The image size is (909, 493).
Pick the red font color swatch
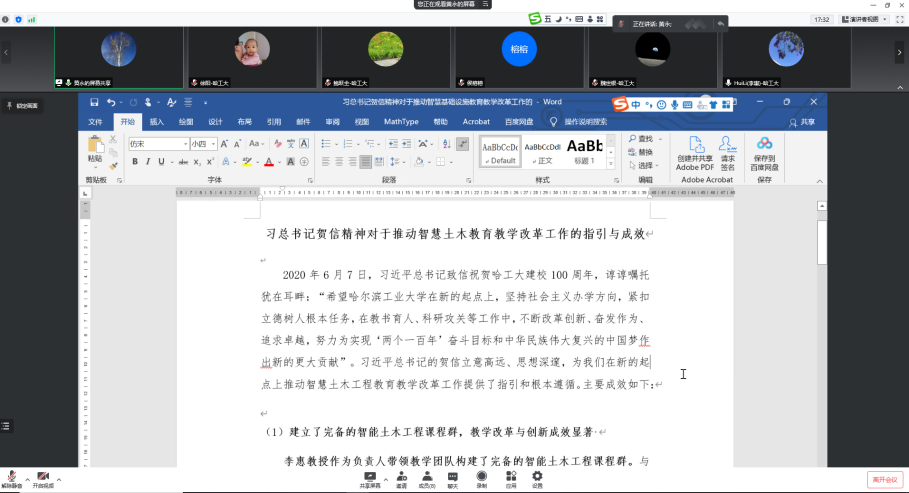click(x=269, y=162)
